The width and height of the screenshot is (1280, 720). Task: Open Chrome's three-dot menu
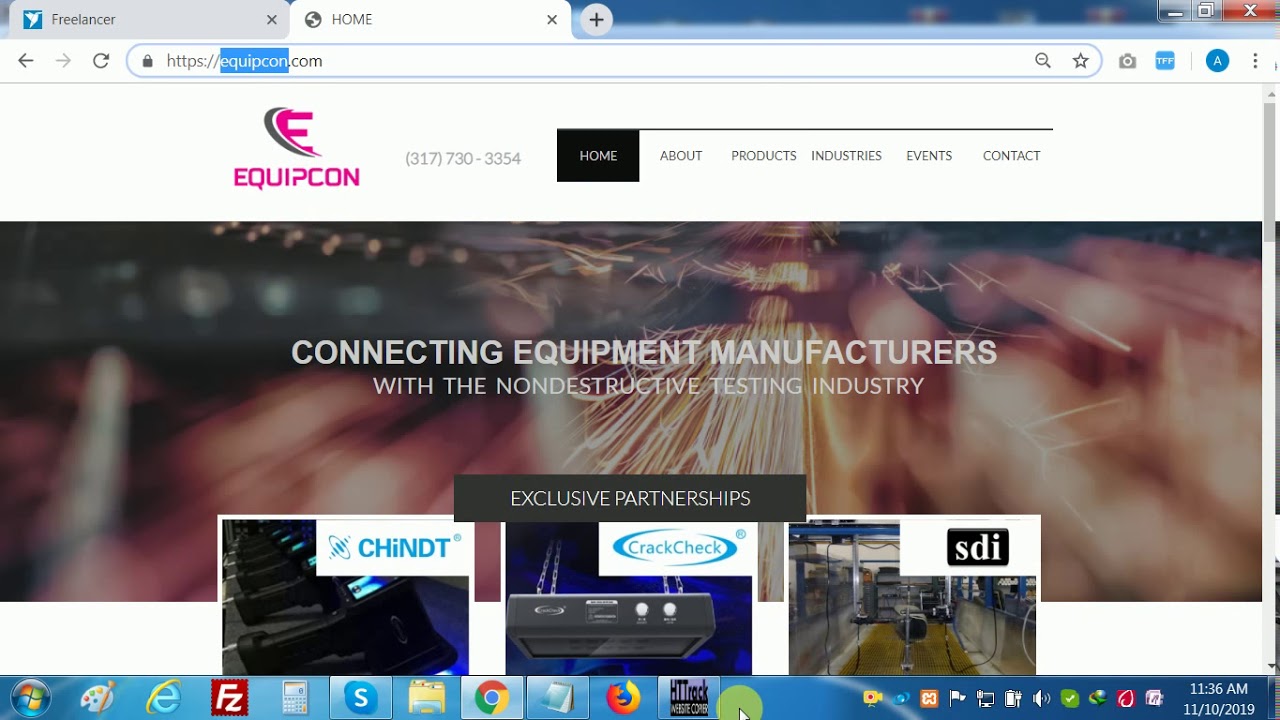1255,61
